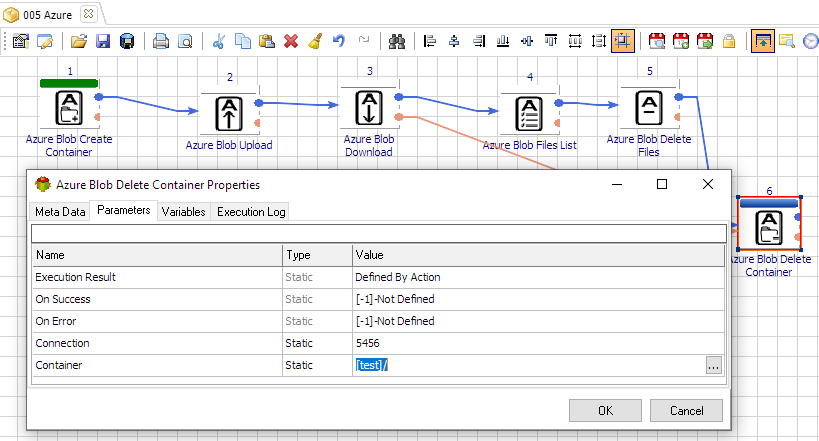Click the filter field above the parameters table
This screenshot has width=819, height=441.
click(x=379, y=234)
